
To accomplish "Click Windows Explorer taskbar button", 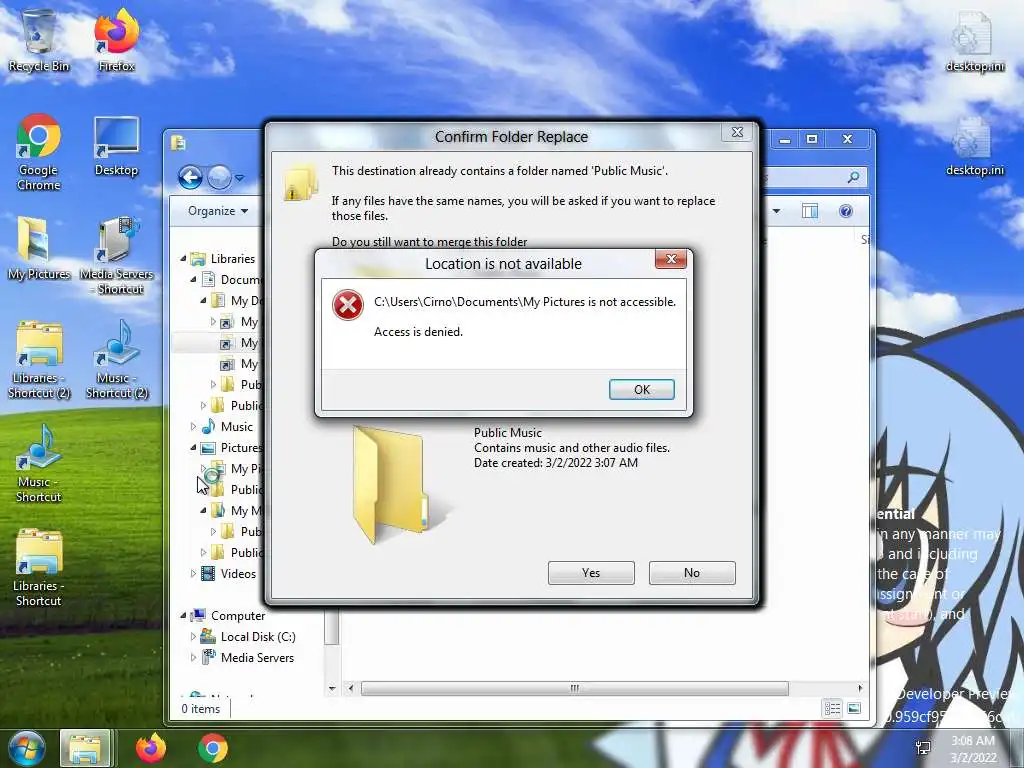I will click(85, 748).
